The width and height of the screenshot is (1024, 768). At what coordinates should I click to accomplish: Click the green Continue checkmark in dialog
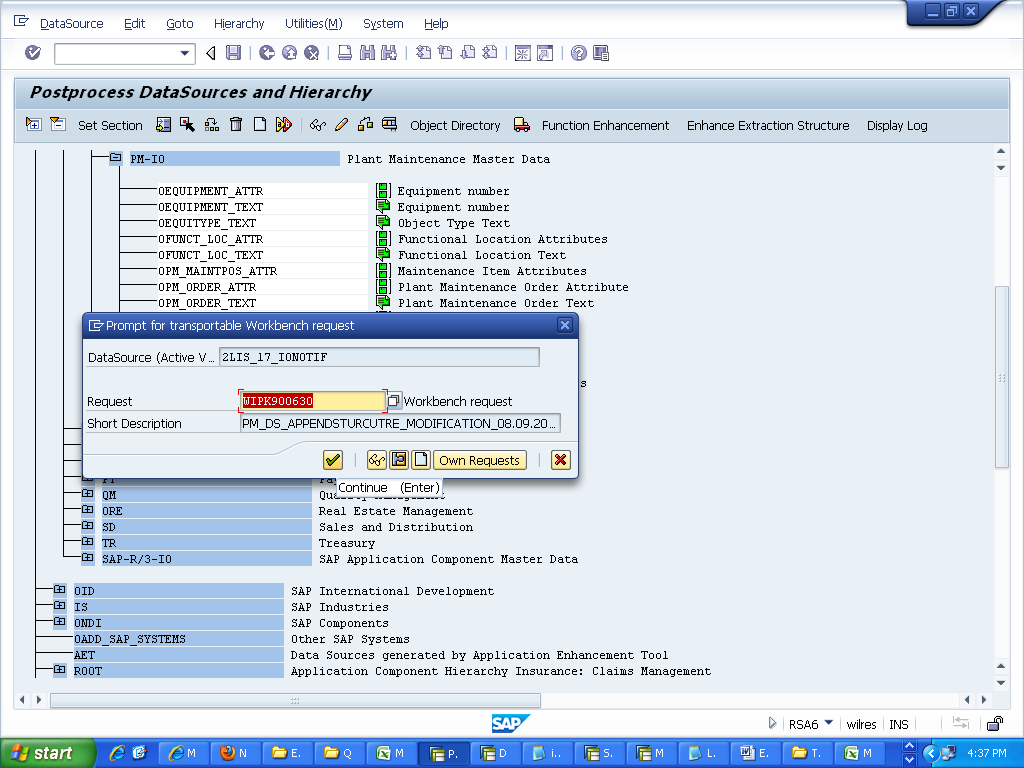pos(333,460)
